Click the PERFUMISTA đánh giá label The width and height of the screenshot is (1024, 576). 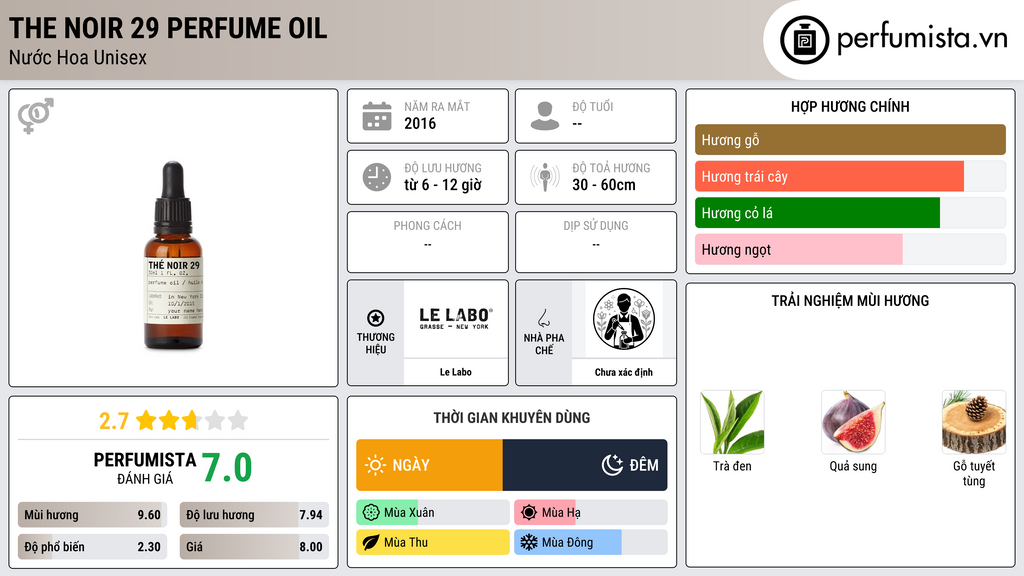145,468
